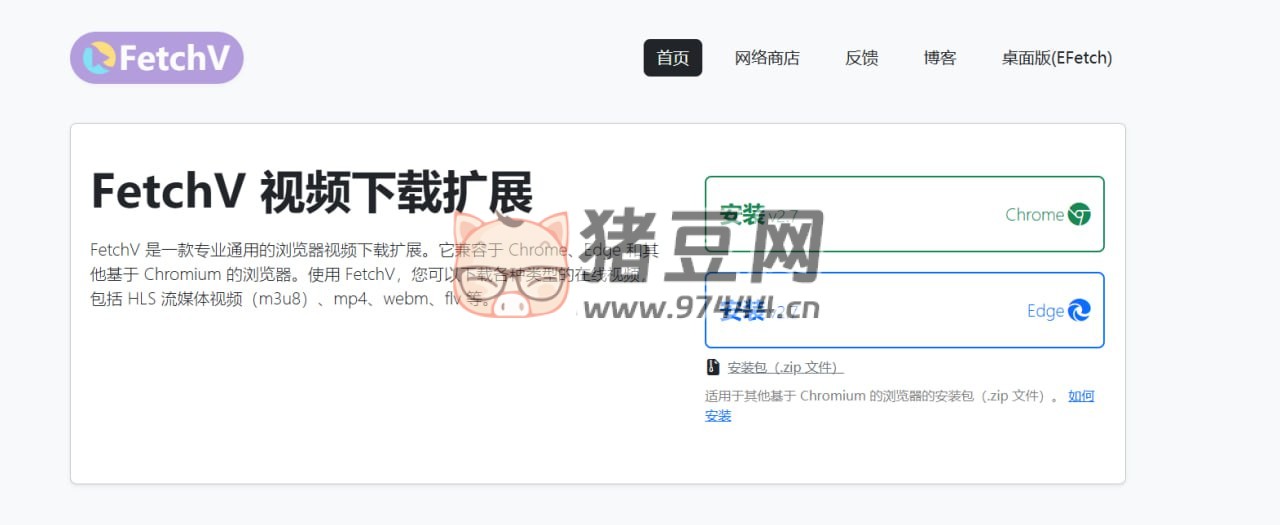Image resolution: width=1280 pixels, height=525 pixels.
Task: Click the Chrome browser icon
Action: pos(1079,215)
